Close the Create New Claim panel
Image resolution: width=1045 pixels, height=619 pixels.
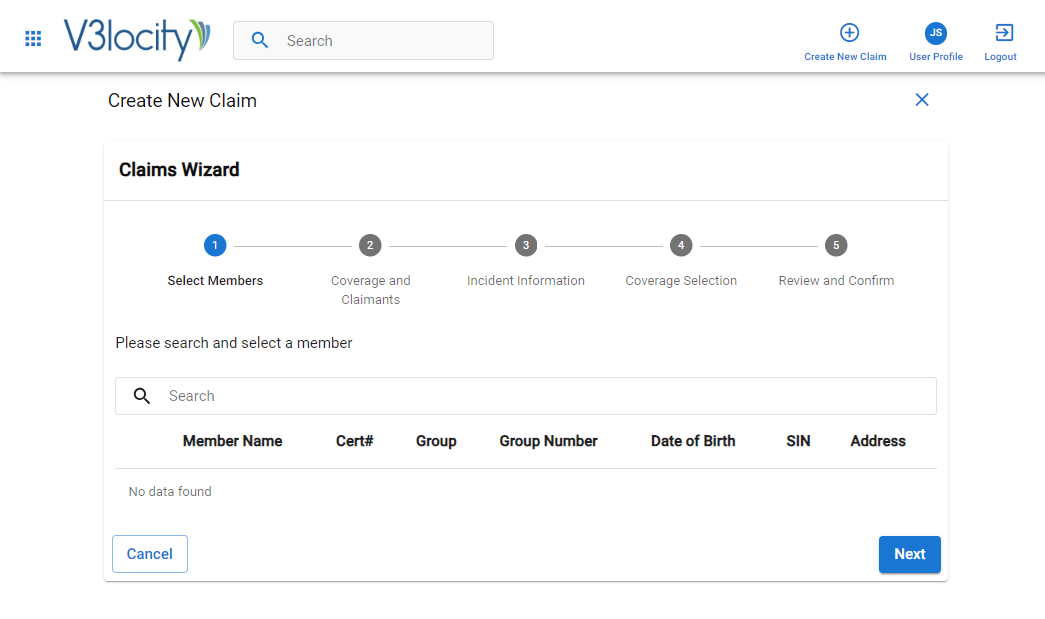click(x=922, y=100)
